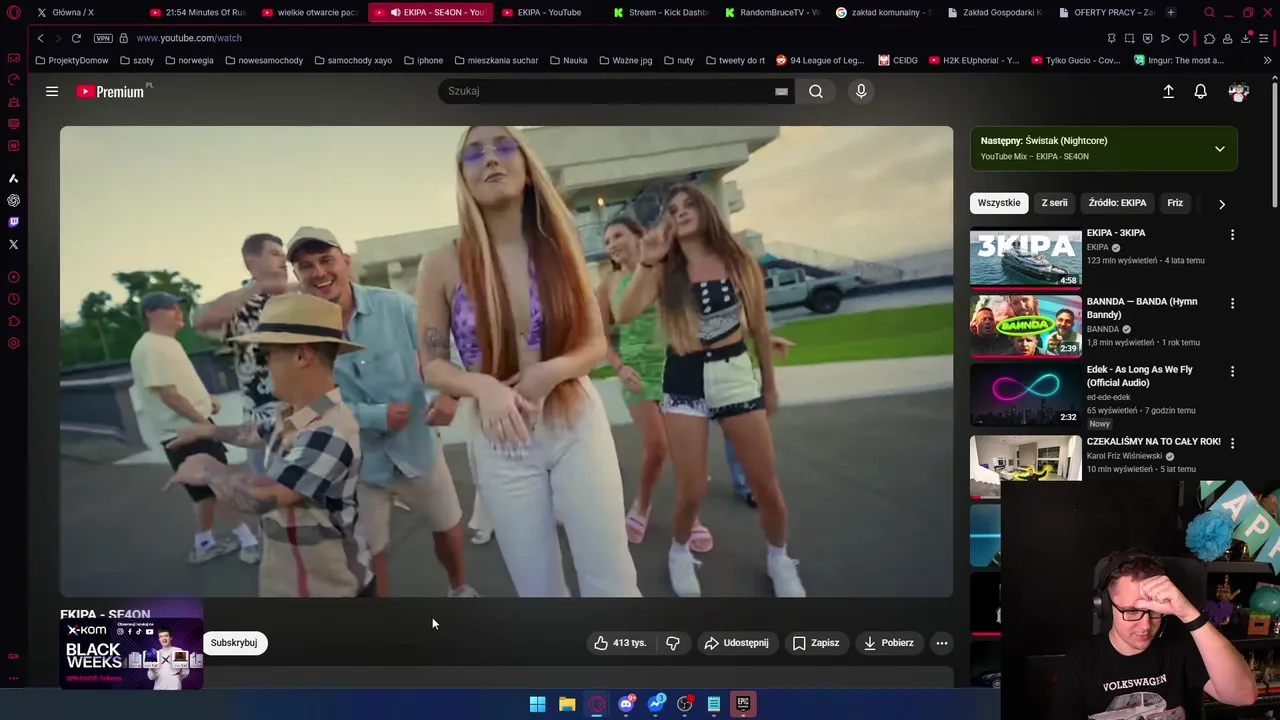This screenshot has width=1280, height=720.
Task: Open the EKIPA - 3KIPA video thumbnail
Action: point(1025,258)
